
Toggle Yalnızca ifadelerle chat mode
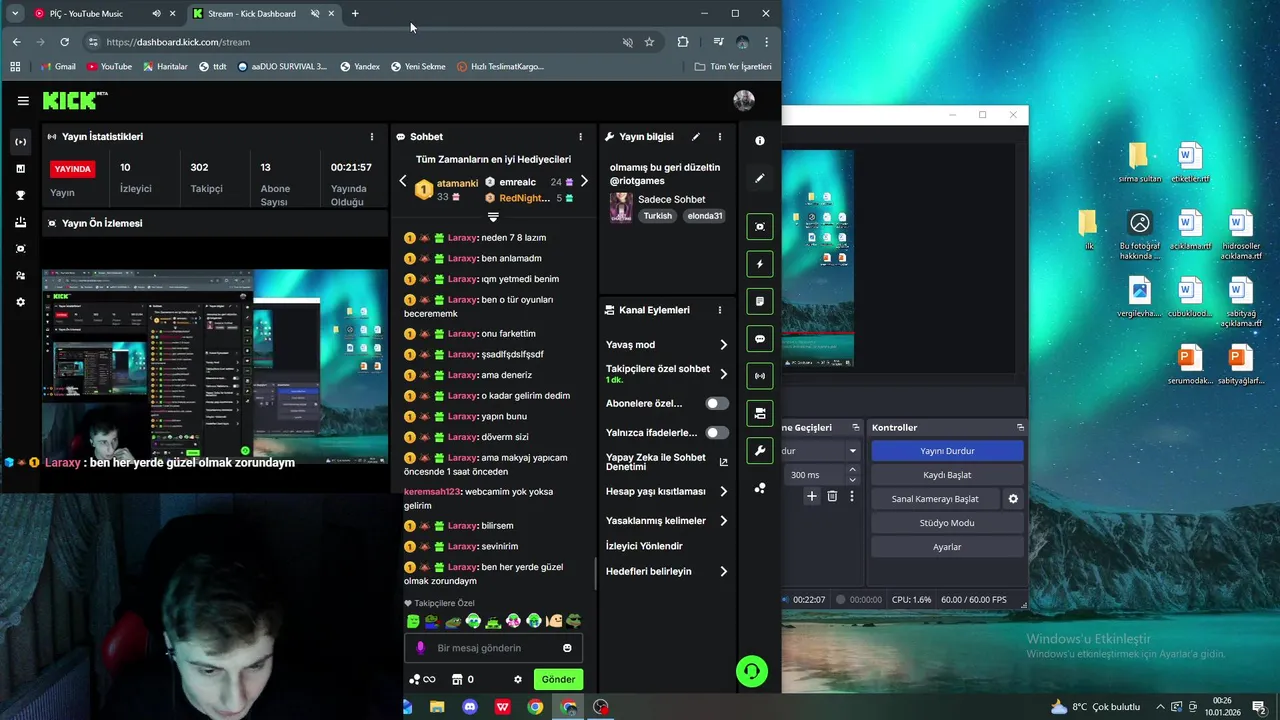point(717,433)
